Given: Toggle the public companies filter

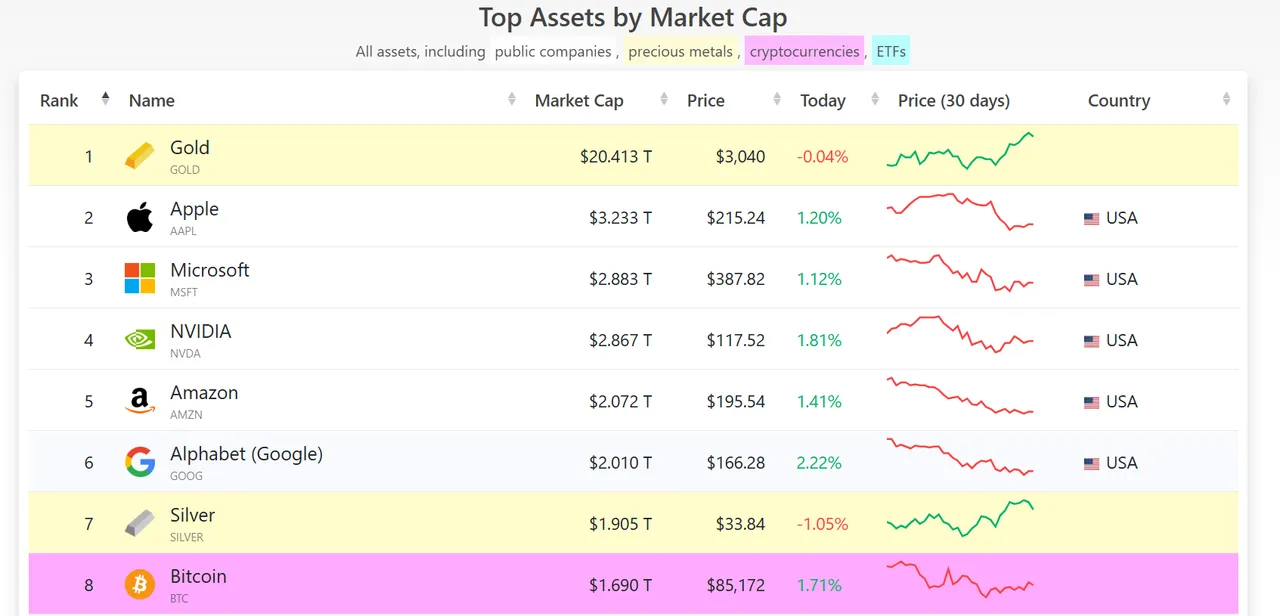Looking at the screenshot, I should point(553,51).
